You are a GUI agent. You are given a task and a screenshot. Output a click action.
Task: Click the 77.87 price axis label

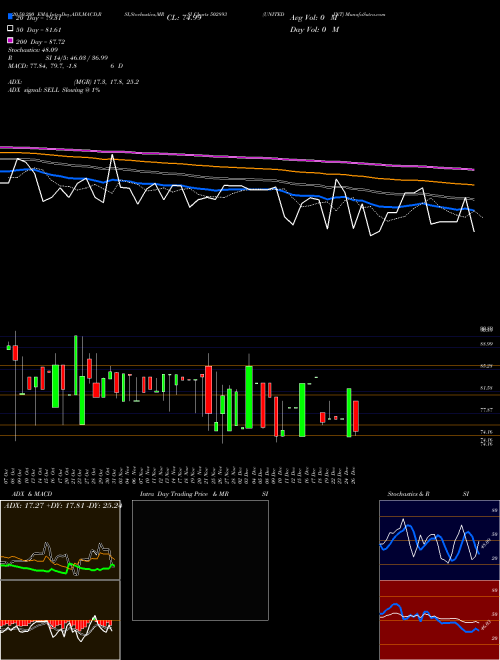(486, 410)
